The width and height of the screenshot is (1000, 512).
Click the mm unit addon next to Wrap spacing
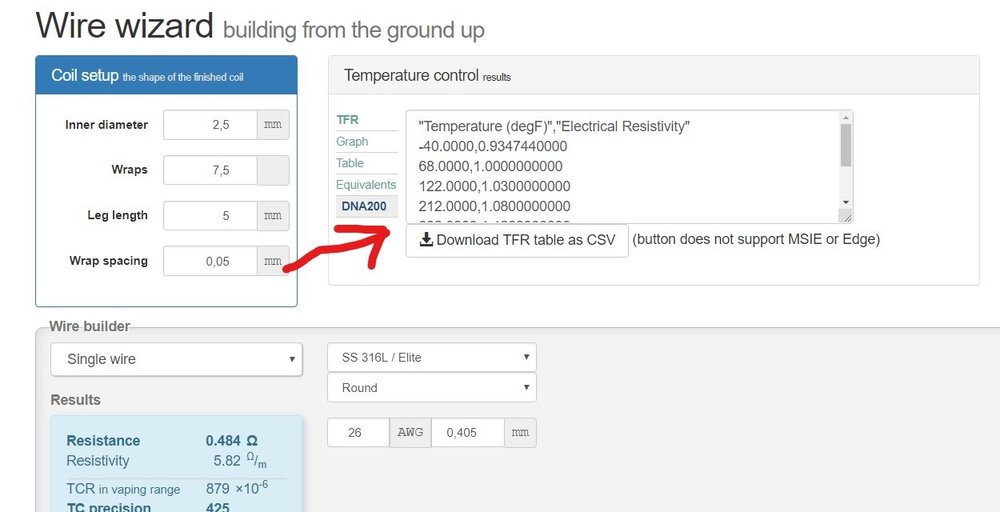tap(273, 261)
